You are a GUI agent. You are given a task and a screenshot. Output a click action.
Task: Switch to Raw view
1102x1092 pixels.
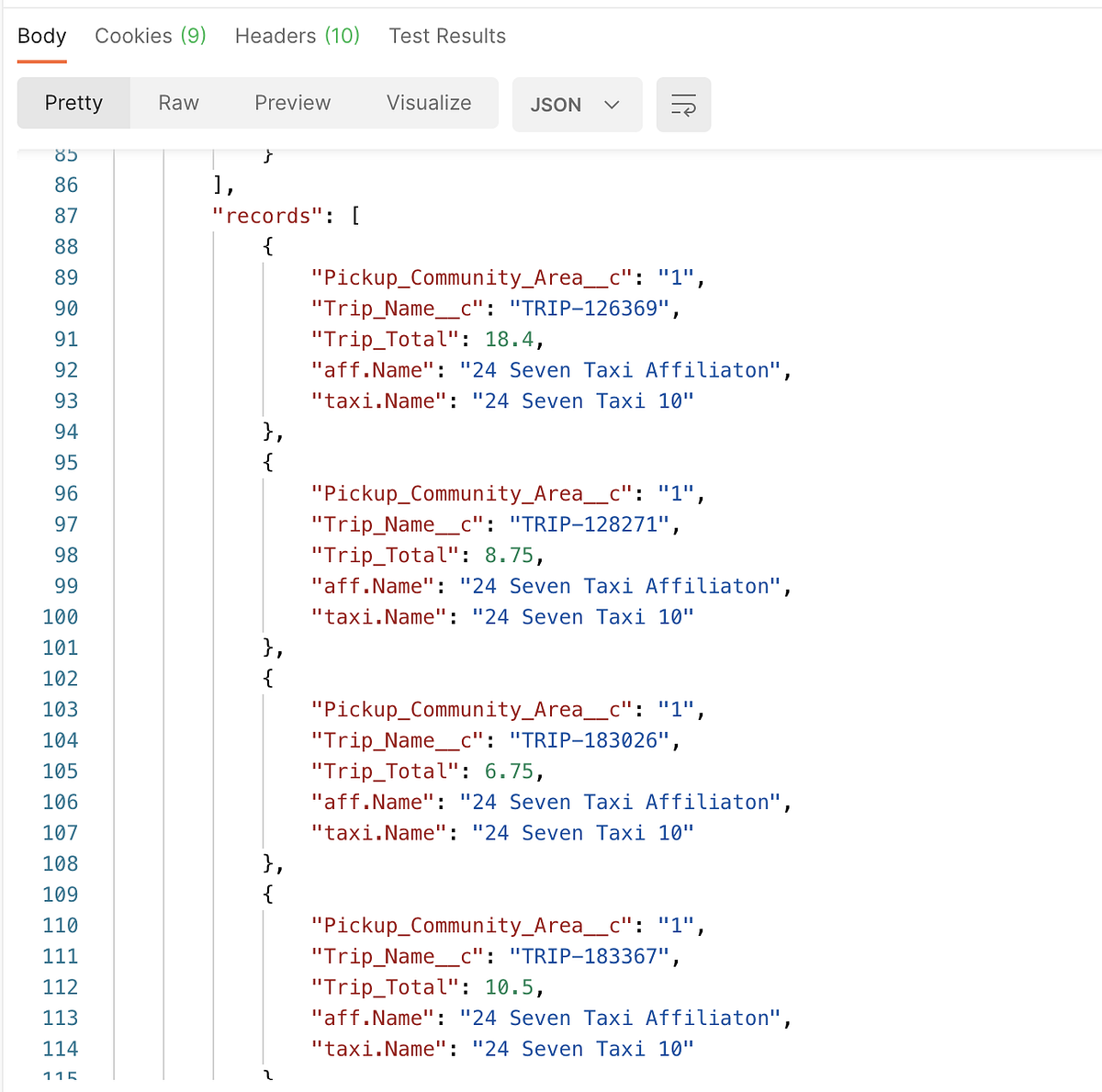tap(178, 103)
